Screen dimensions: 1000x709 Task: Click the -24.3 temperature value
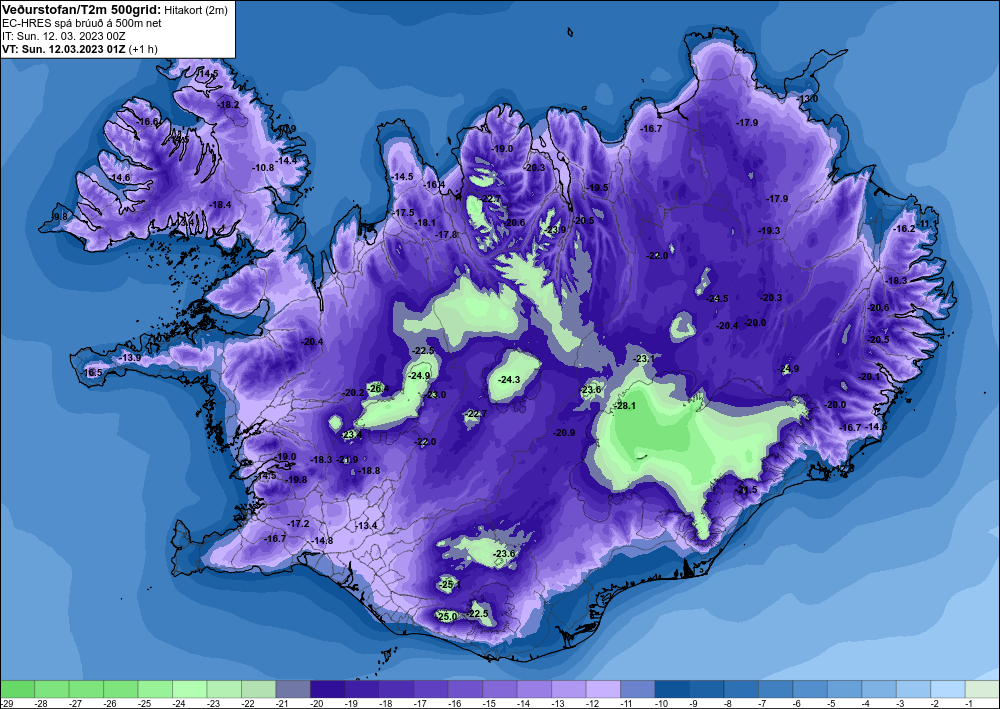509,379
